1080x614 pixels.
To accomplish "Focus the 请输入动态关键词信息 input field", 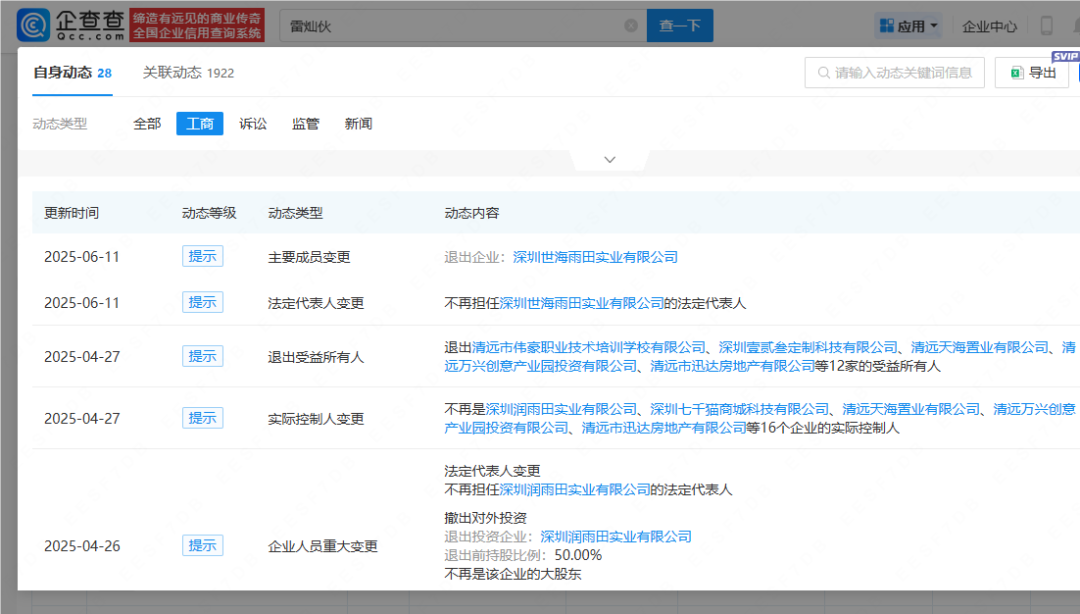I will (x=895, y=72).
